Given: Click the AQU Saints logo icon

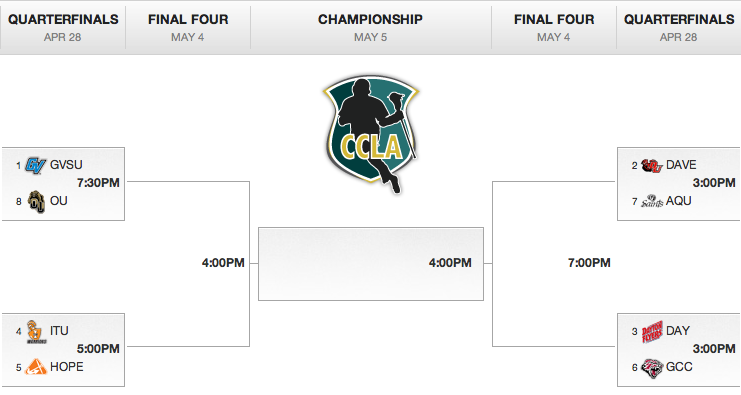Looking at the screenshot, I should pyautogui.click(x=652, y=201).
